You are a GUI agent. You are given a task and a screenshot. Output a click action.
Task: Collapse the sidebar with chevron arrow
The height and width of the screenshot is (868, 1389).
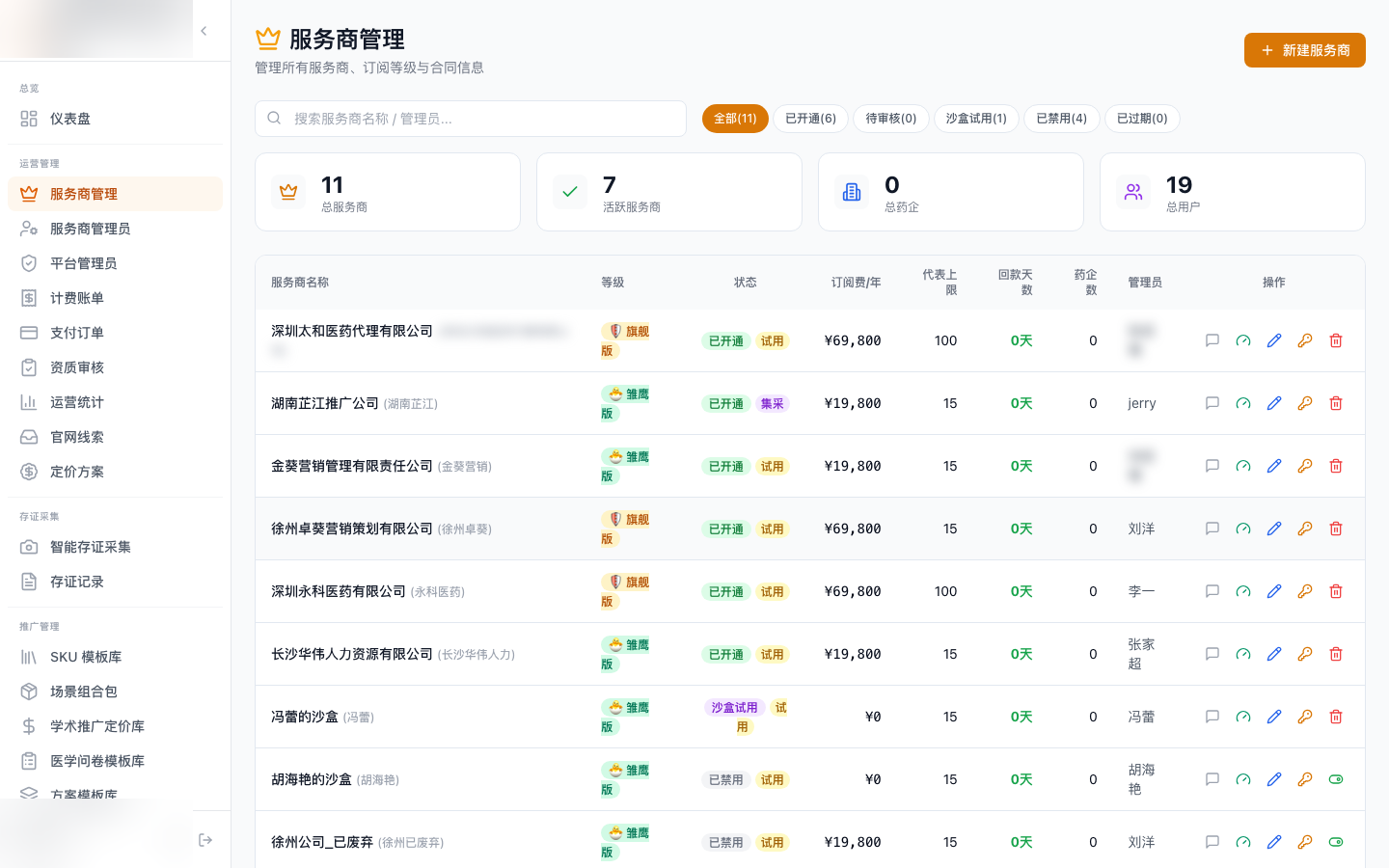(x=204, y=31)
